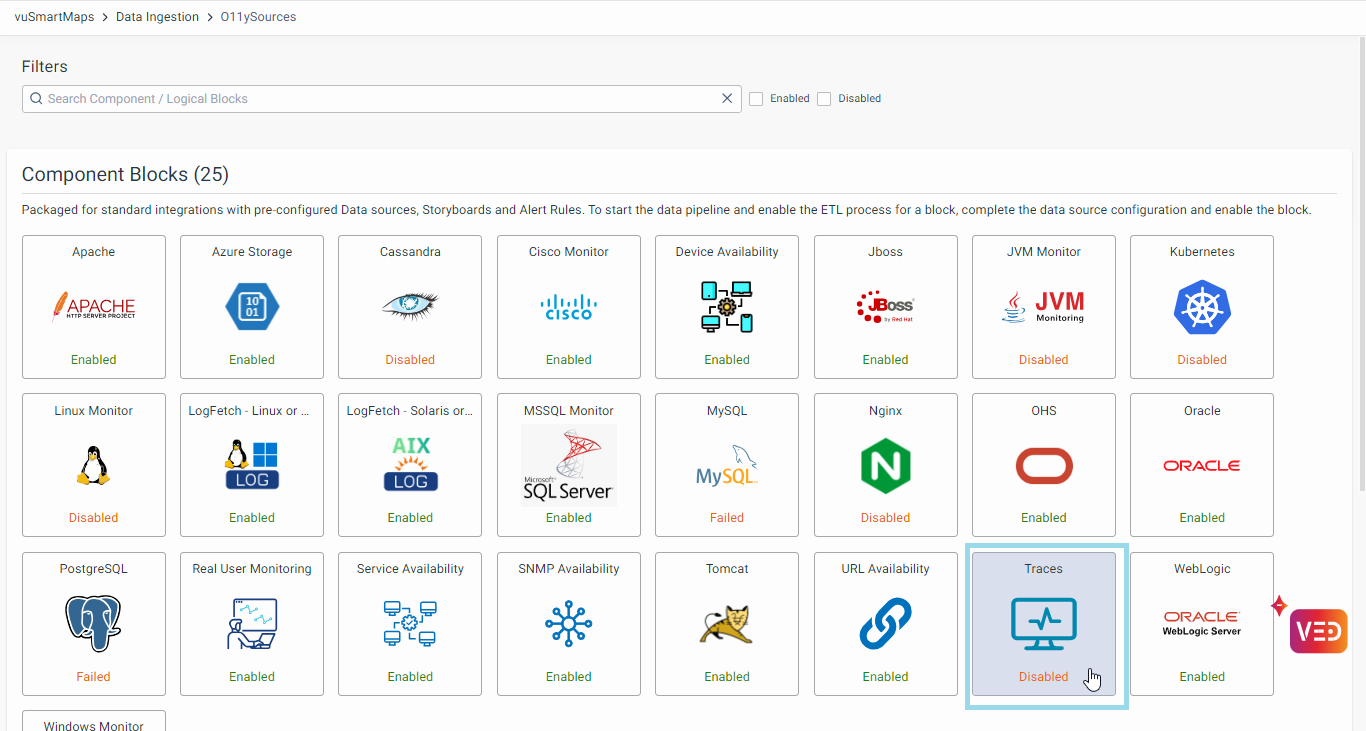
Task: Open the Windows Monitor block
Action: [93, 722]
